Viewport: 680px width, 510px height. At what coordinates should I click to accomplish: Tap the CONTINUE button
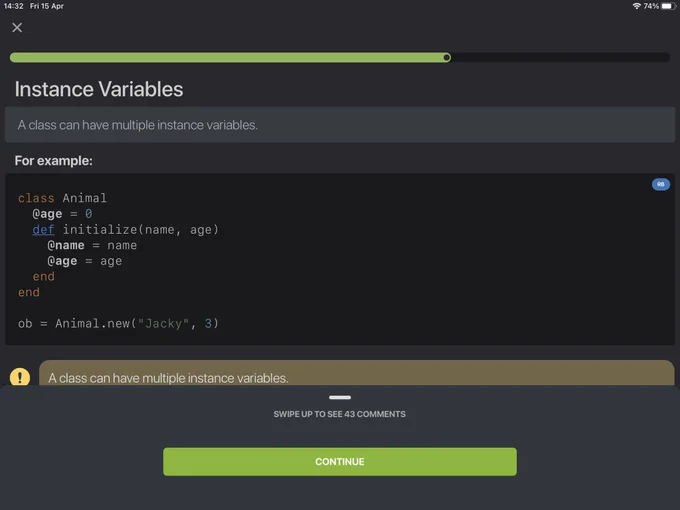tap(340, 461)
